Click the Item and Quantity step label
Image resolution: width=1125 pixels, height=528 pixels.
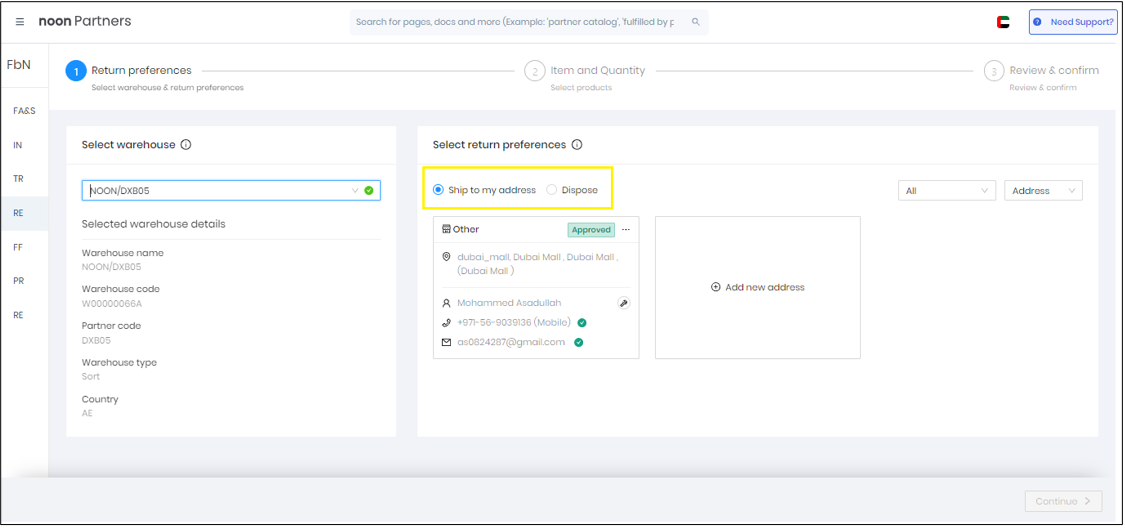(598, 70)
